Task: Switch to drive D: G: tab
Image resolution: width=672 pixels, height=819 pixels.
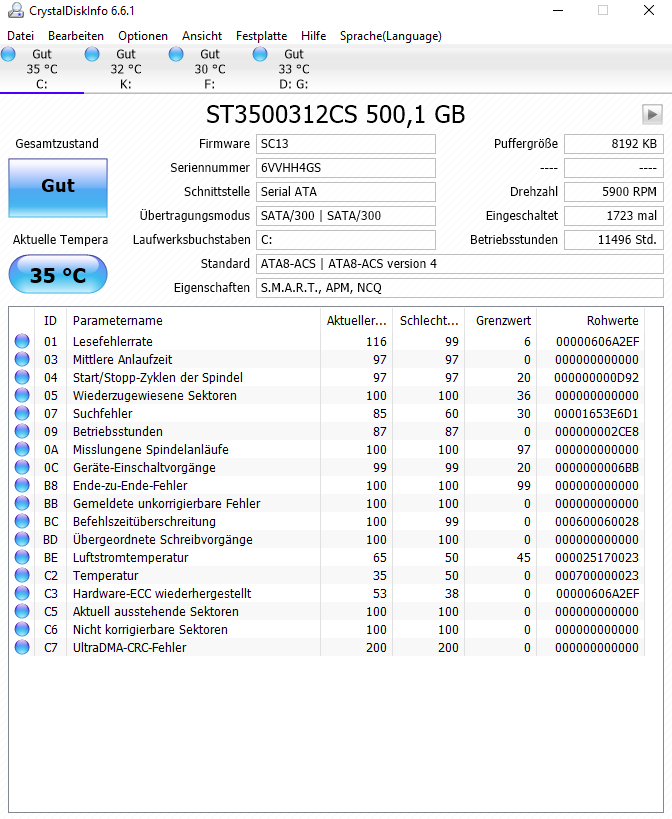Action: click(293, 69)
